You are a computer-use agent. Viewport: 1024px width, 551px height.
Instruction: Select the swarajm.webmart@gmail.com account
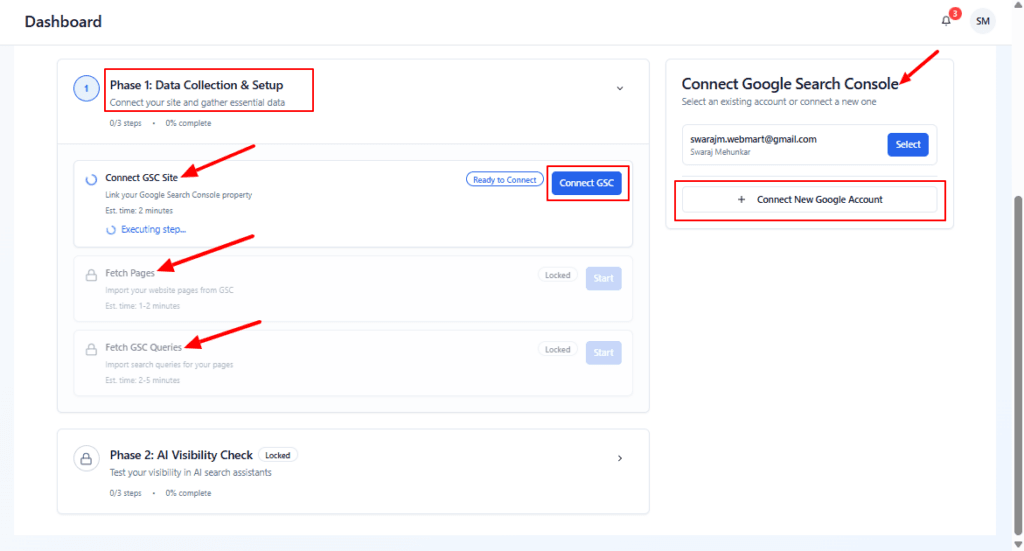click(907, 145)
